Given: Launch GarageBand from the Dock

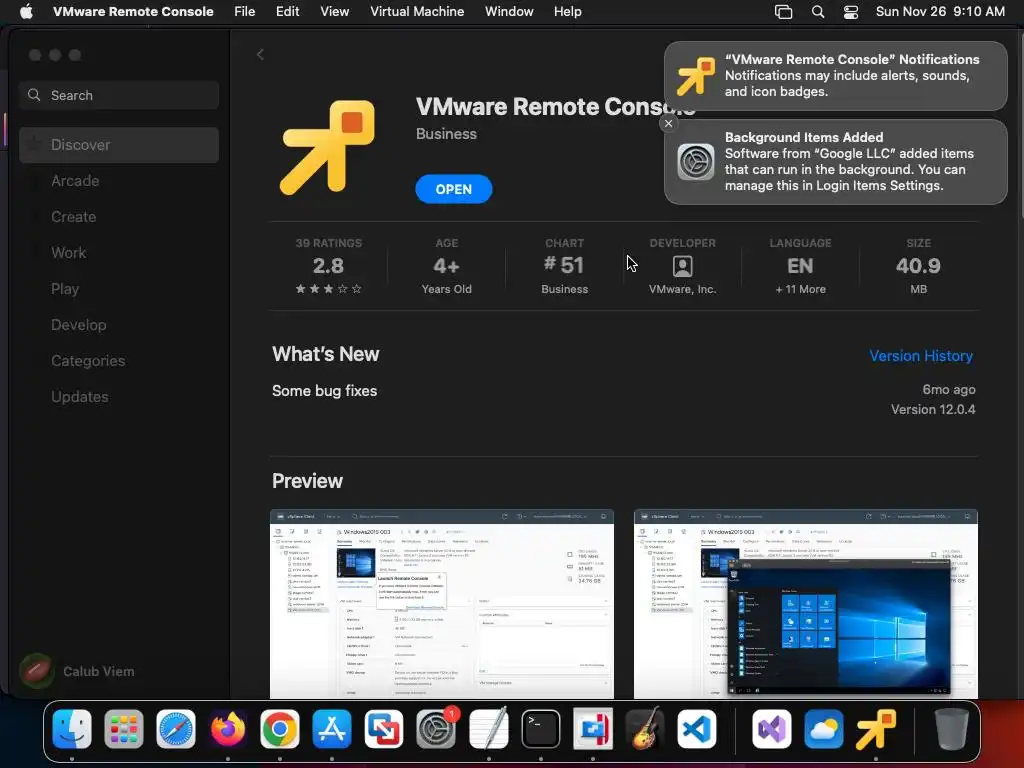Looking at the screenshot, I should (x=645, y=729).
